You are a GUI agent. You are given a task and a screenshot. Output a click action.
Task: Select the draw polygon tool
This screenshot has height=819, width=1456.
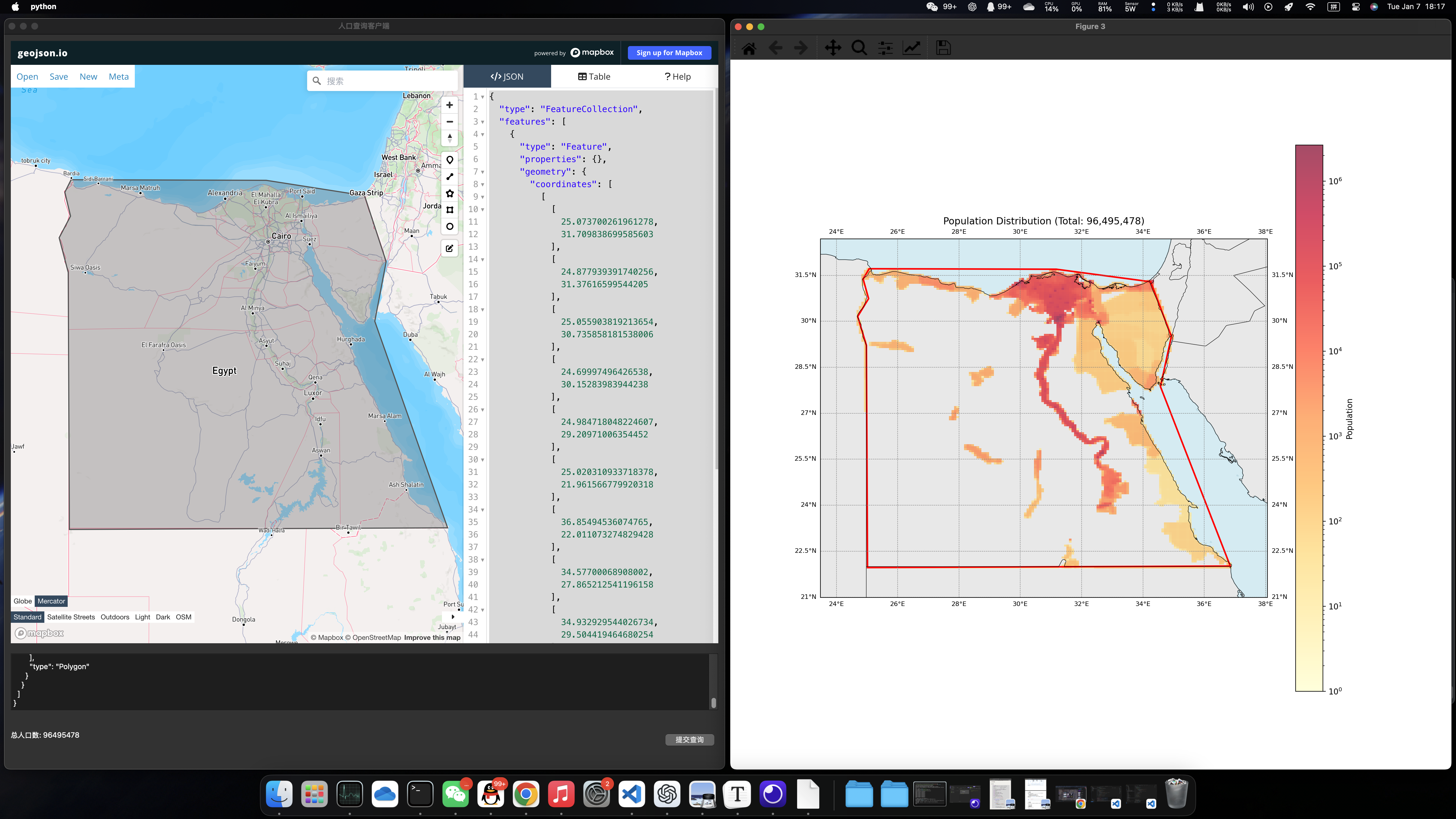(x=449, y=193)
